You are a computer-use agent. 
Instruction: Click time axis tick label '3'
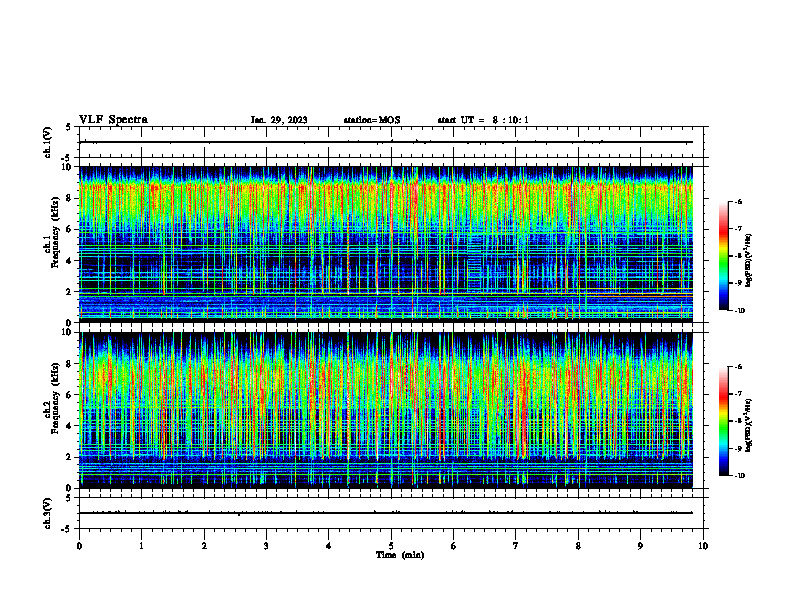tap(266, 546)
